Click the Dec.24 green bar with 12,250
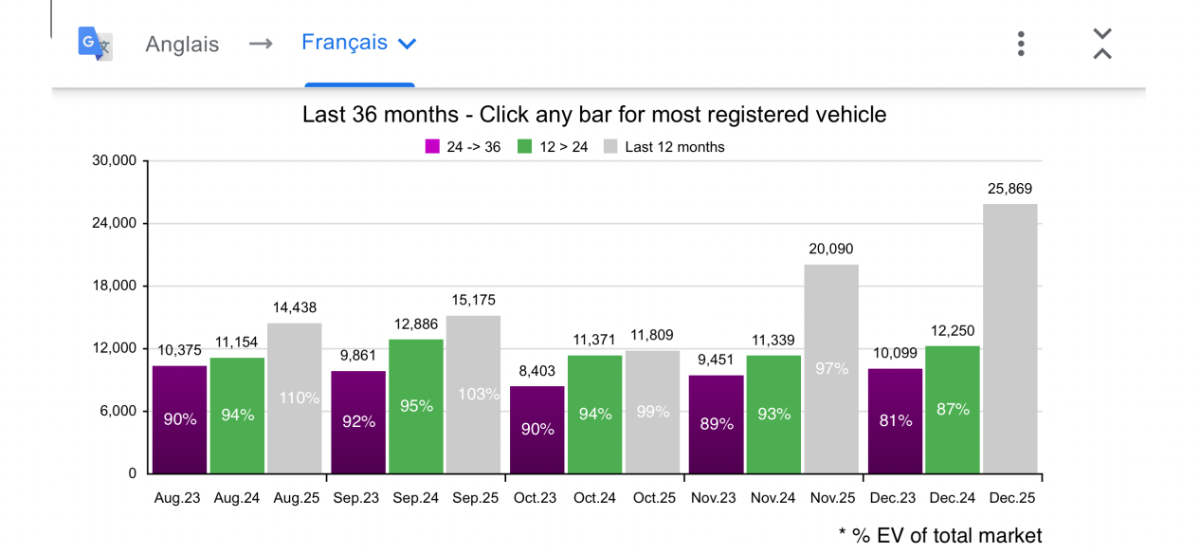Screen dimensions: 1200x555 point(952,409)
